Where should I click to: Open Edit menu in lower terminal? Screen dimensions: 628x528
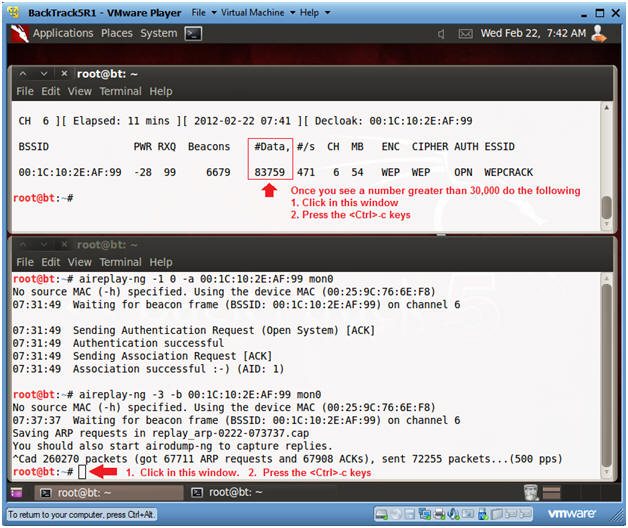pyautogui.click(x=50, y=262)
